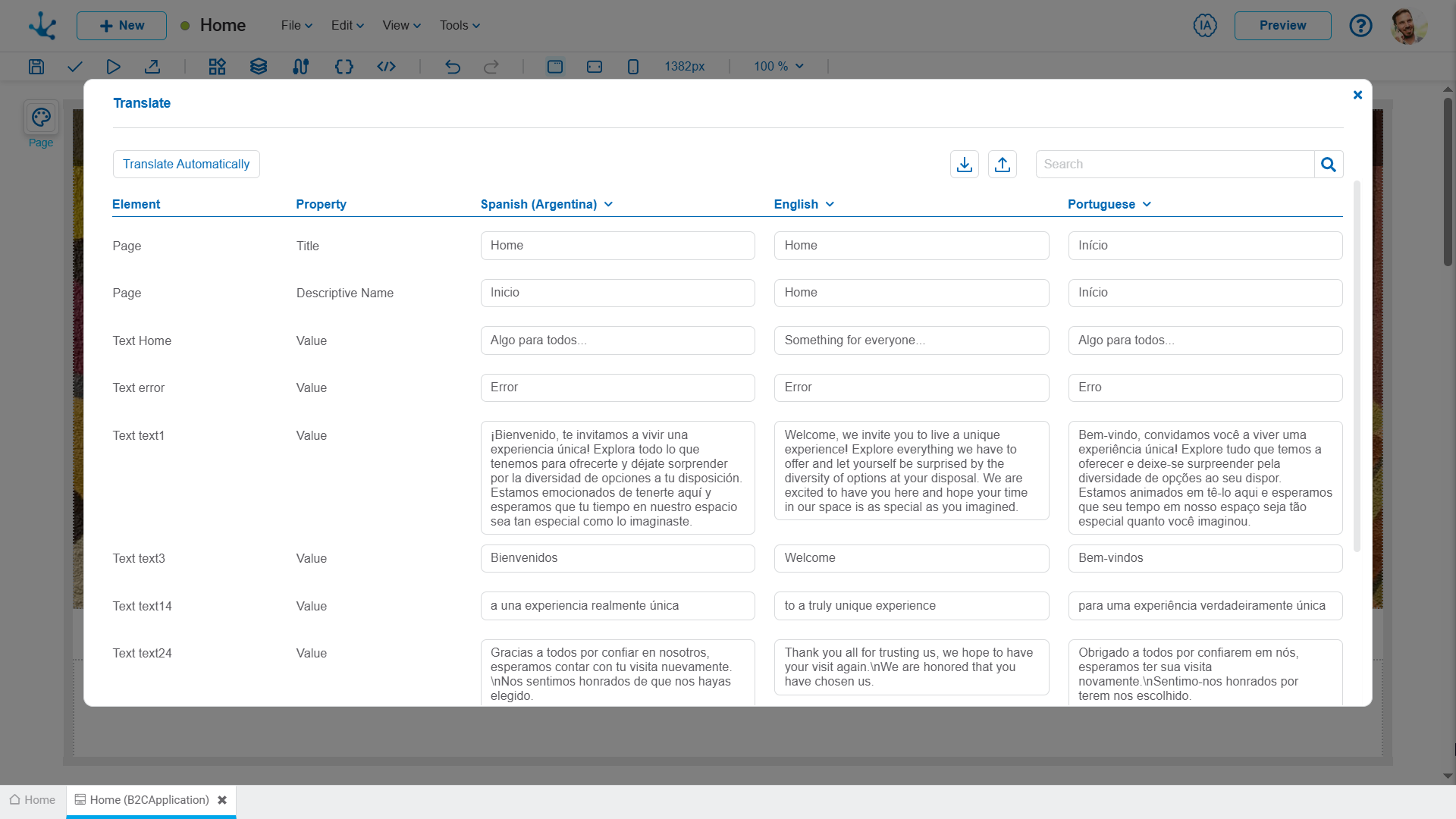Click Translate Automatically button
1456x819 pixels.
pyautogui.click(x=187, y=165)
